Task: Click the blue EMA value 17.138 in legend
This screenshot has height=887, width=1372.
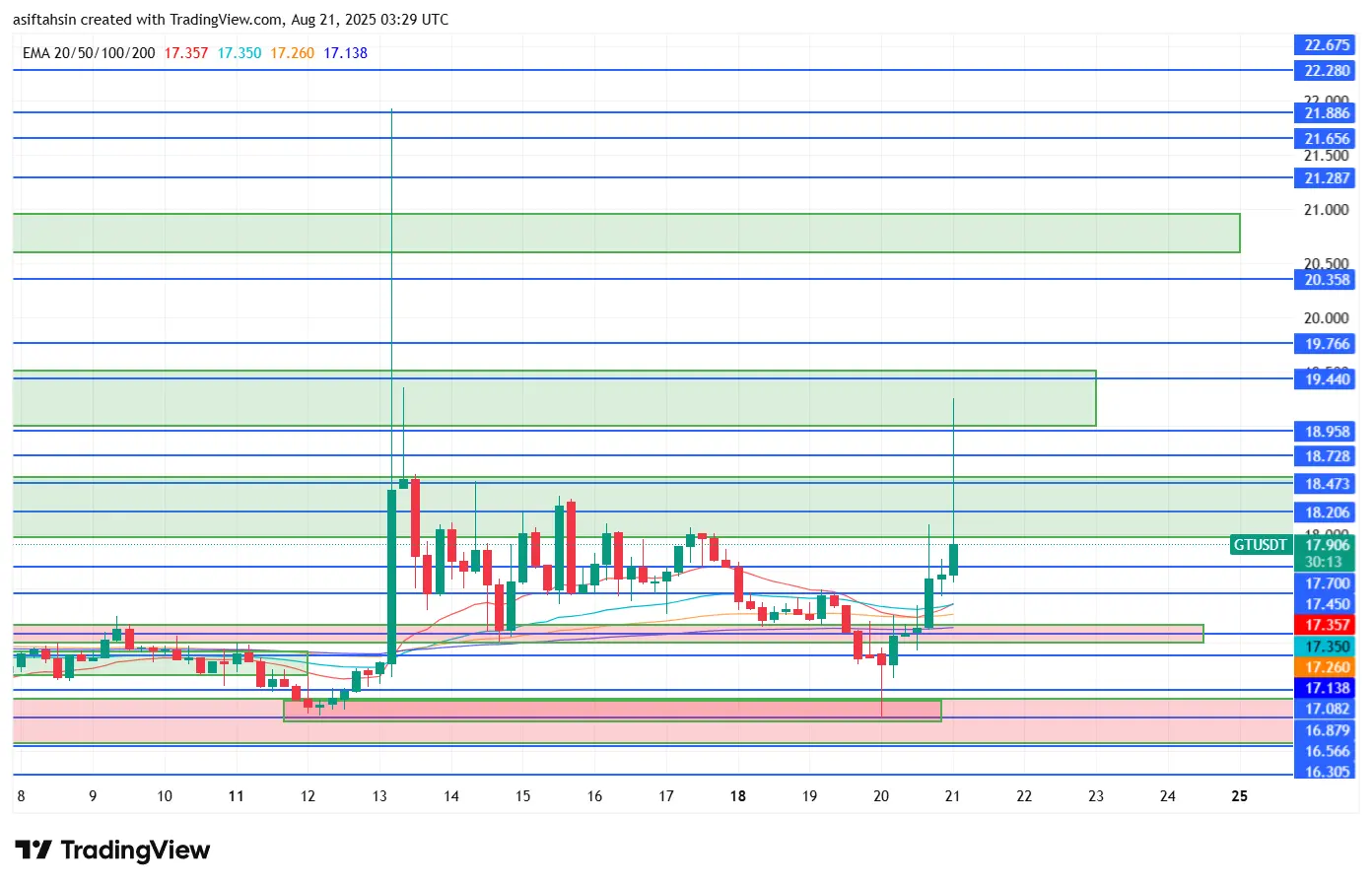Action: coord(346,53)
